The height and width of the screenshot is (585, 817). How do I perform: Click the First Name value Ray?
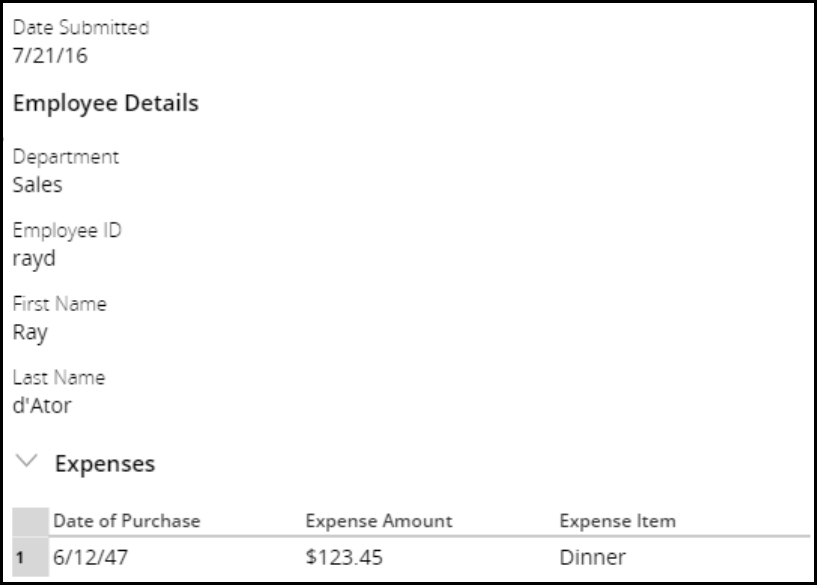30,333
